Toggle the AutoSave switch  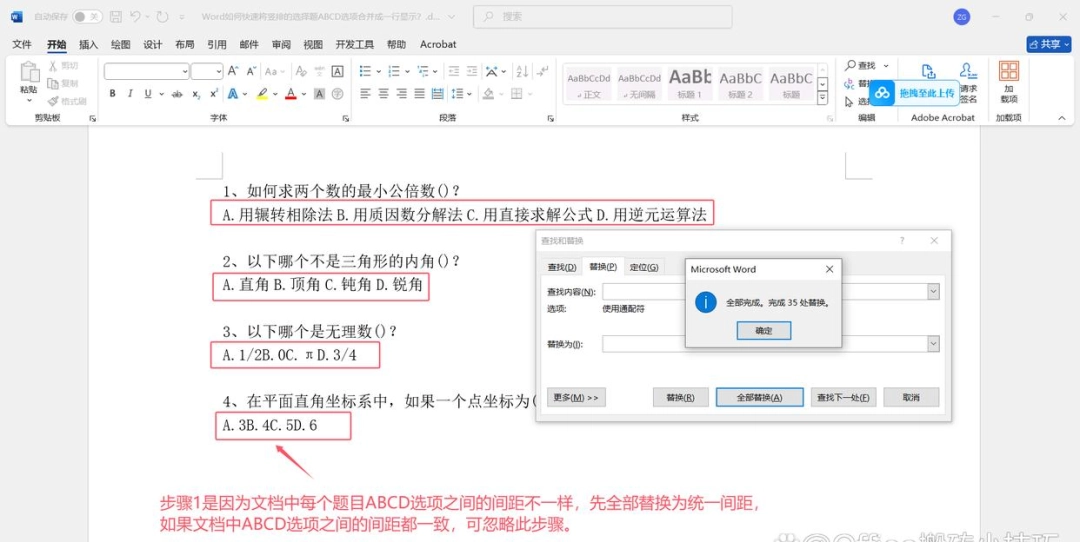[x=87, y=17]
